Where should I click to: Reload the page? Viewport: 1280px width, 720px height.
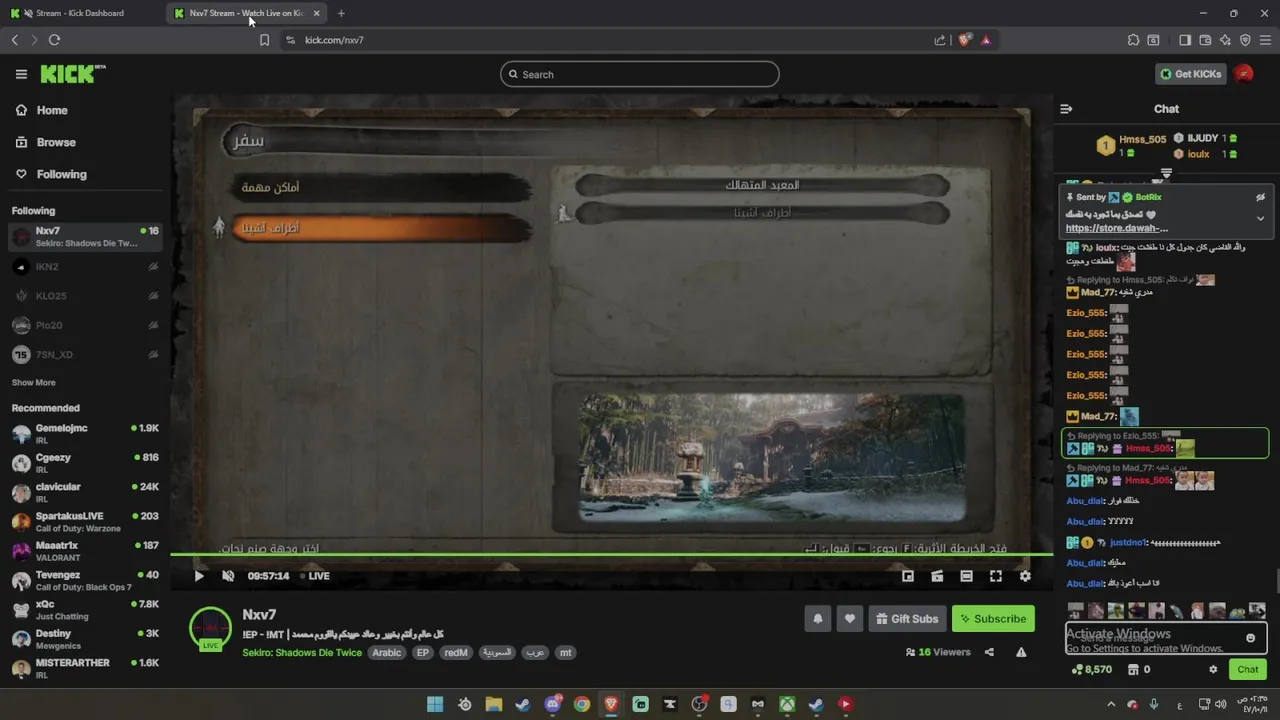(x=54, y=40)
